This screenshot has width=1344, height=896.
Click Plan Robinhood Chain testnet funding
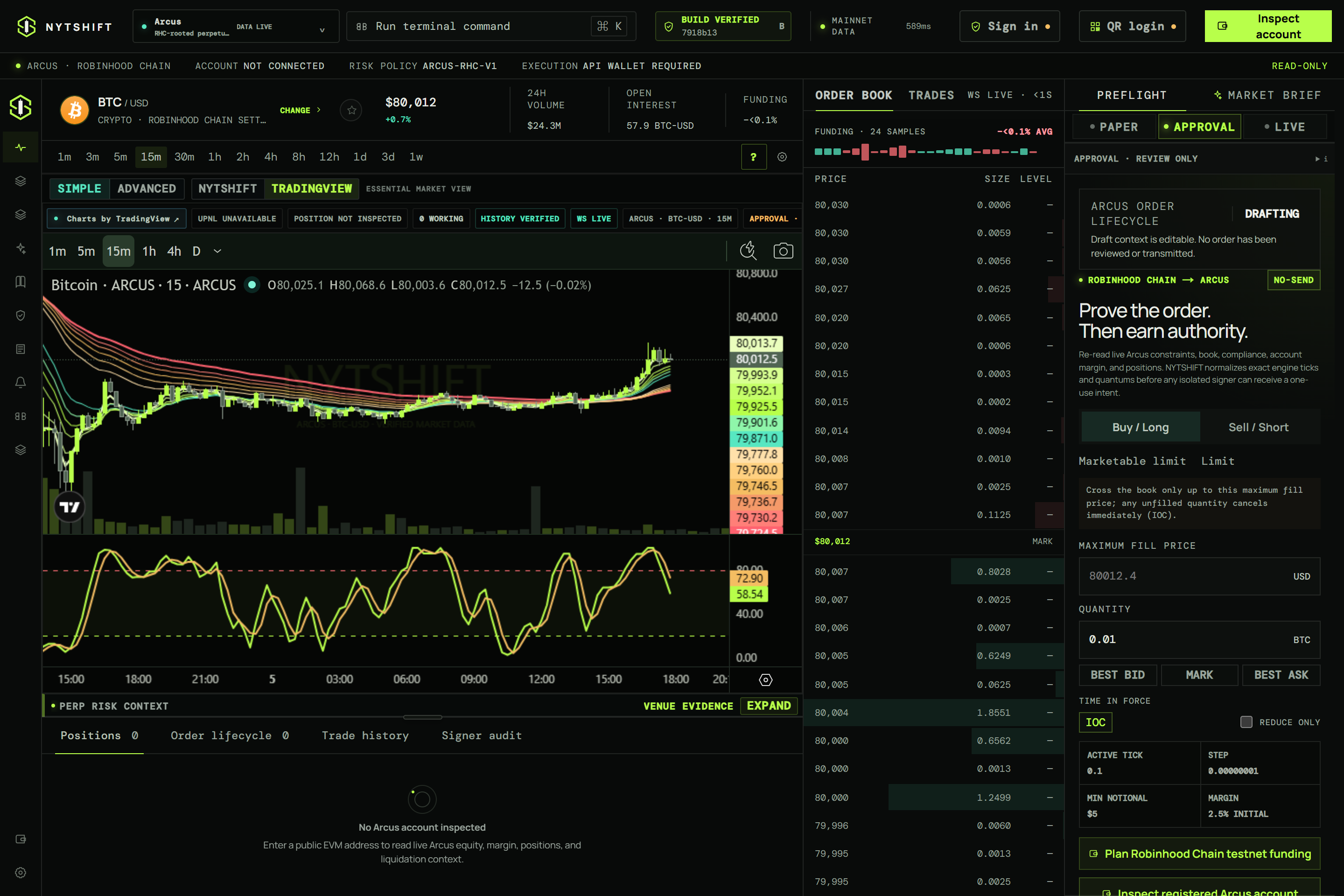pyautogui.click(x=1199, y=854)
